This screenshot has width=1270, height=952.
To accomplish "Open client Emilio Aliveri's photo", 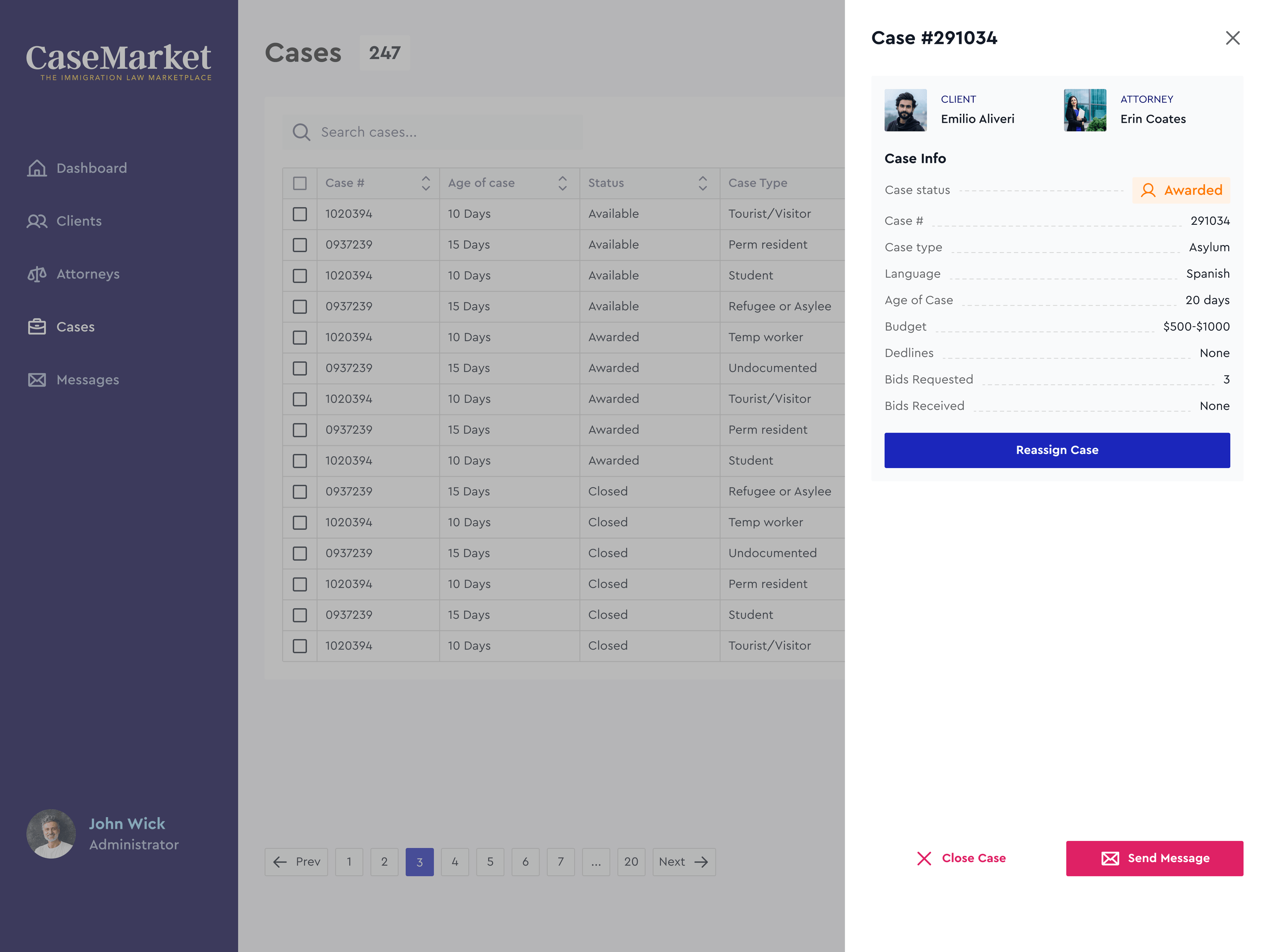I will (x=906, y=110).
